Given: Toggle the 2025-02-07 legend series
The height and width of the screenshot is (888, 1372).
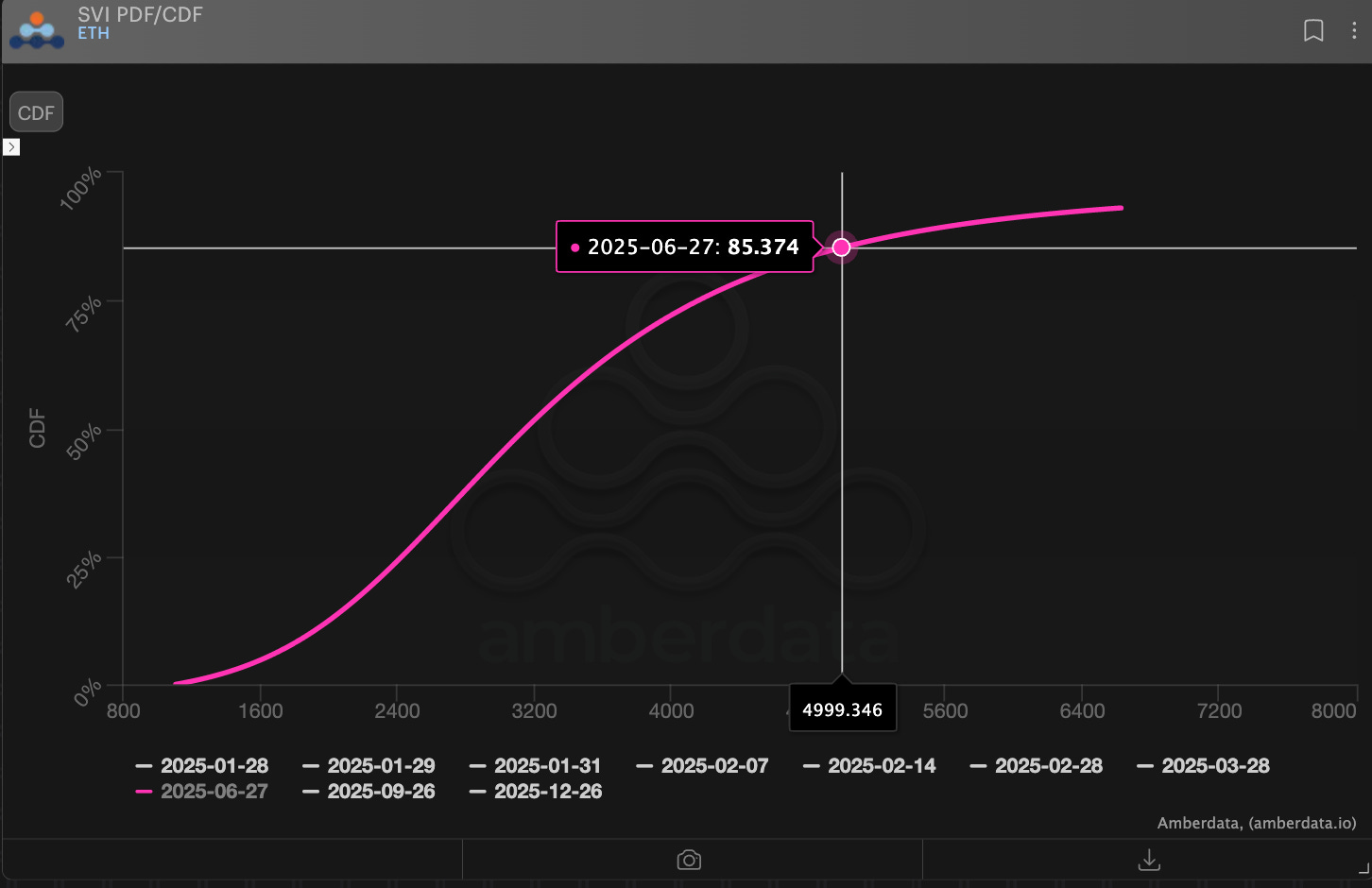Looking at the screenshot, I should (x=703, y=765).
